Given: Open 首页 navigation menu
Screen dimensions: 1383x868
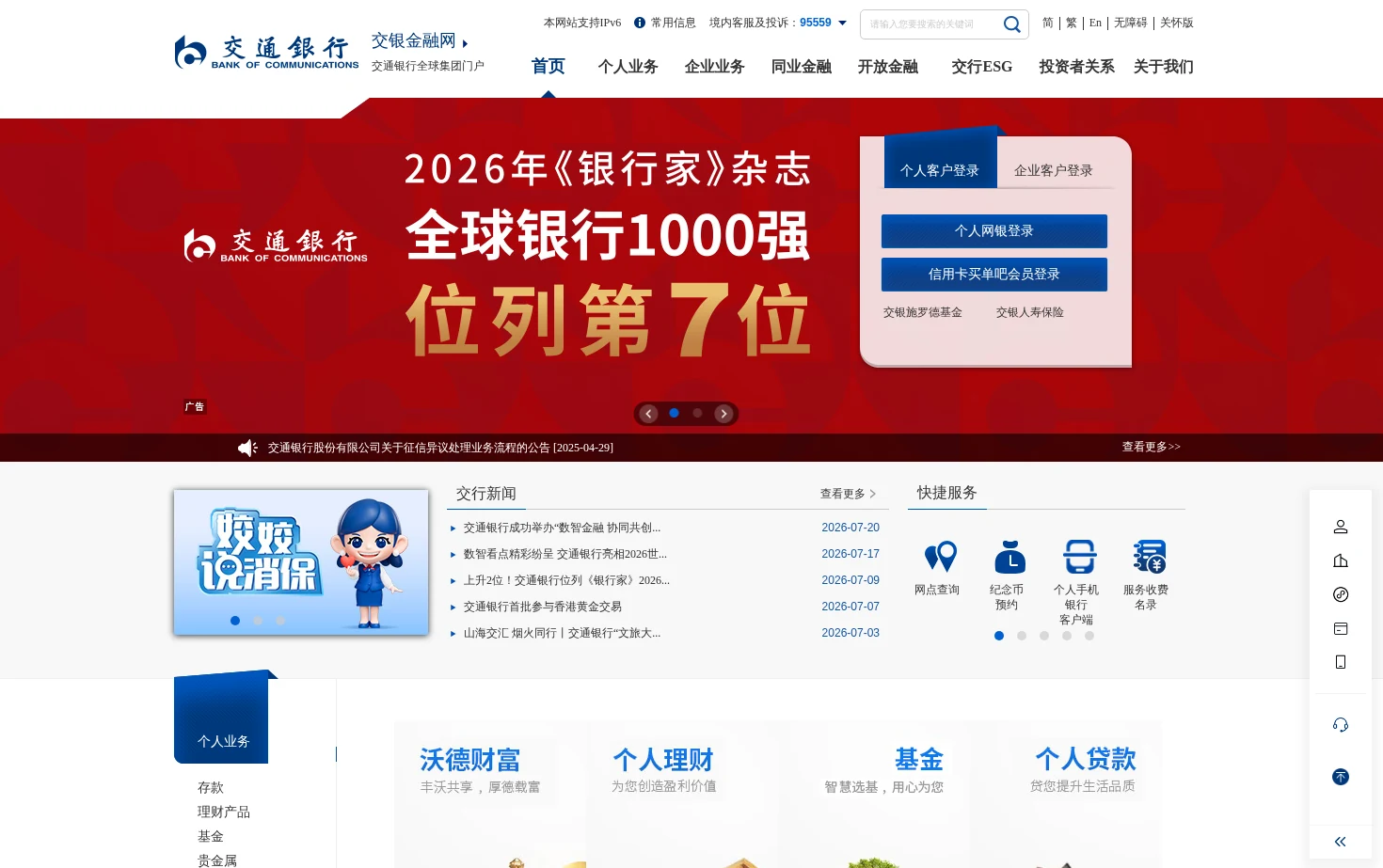Looking at the screenshot, I should 548,67.
